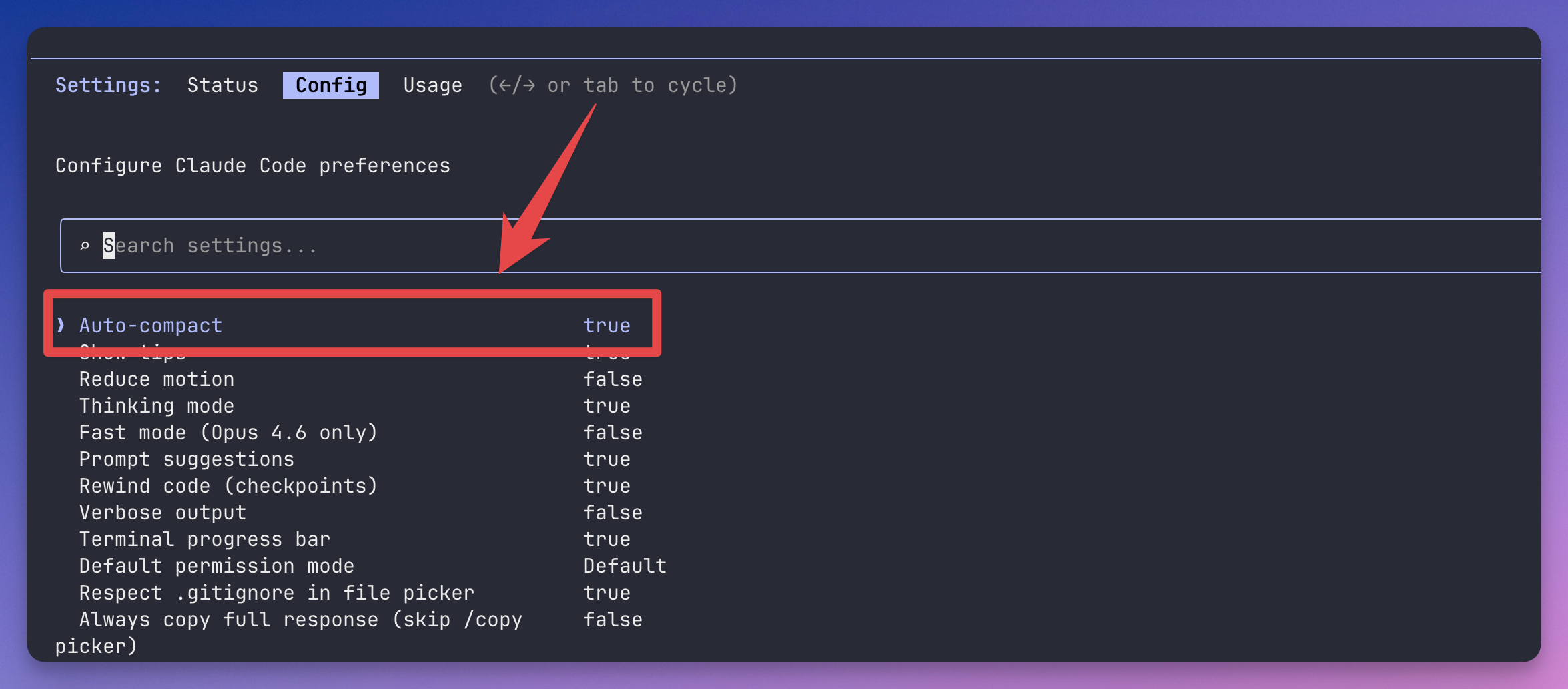Click the Auto-compact selection arrow
1568x689 pixels.
[x=61, y=325]
